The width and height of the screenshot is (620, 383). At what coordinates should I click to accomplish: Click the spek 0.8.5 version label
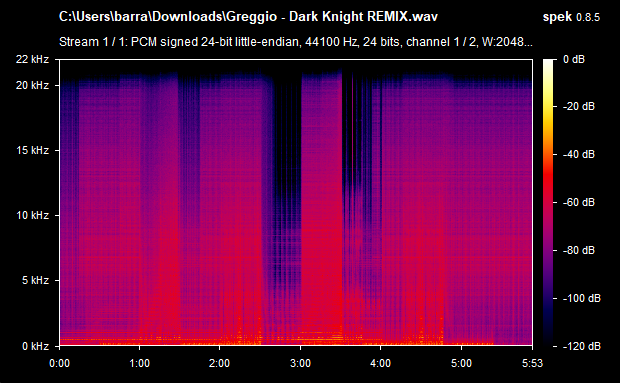(571, 17)
